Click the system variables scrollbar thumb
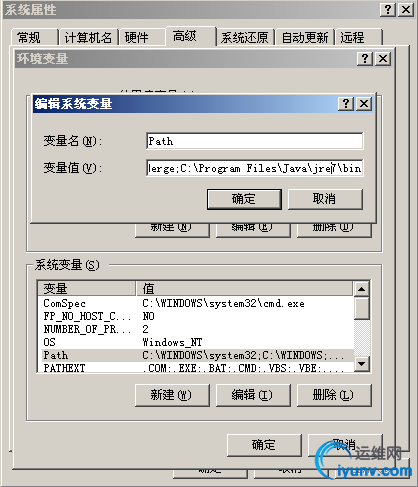418x487 pixels. [362, 309]
